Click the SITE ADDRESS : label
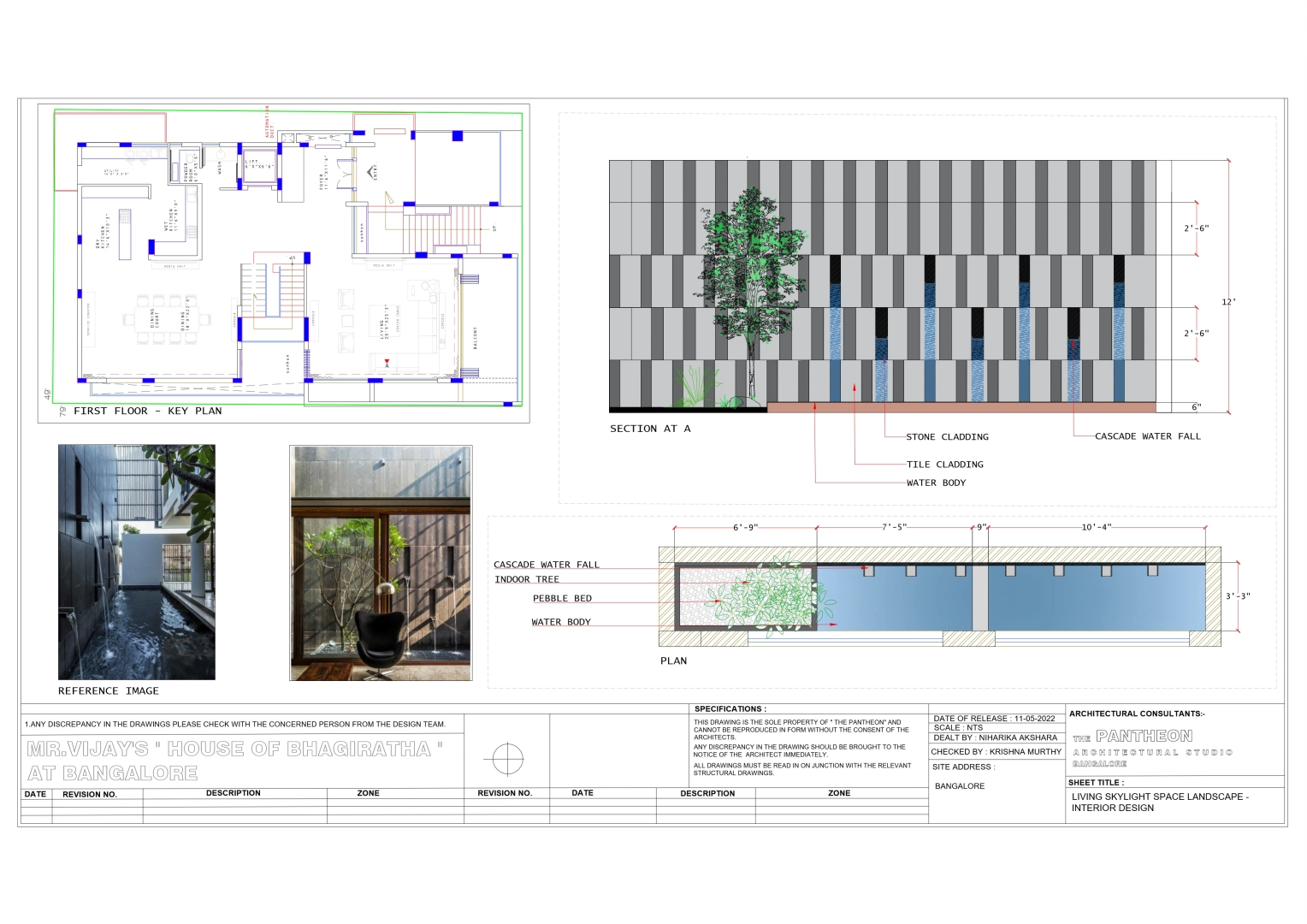 click(963, 767)
